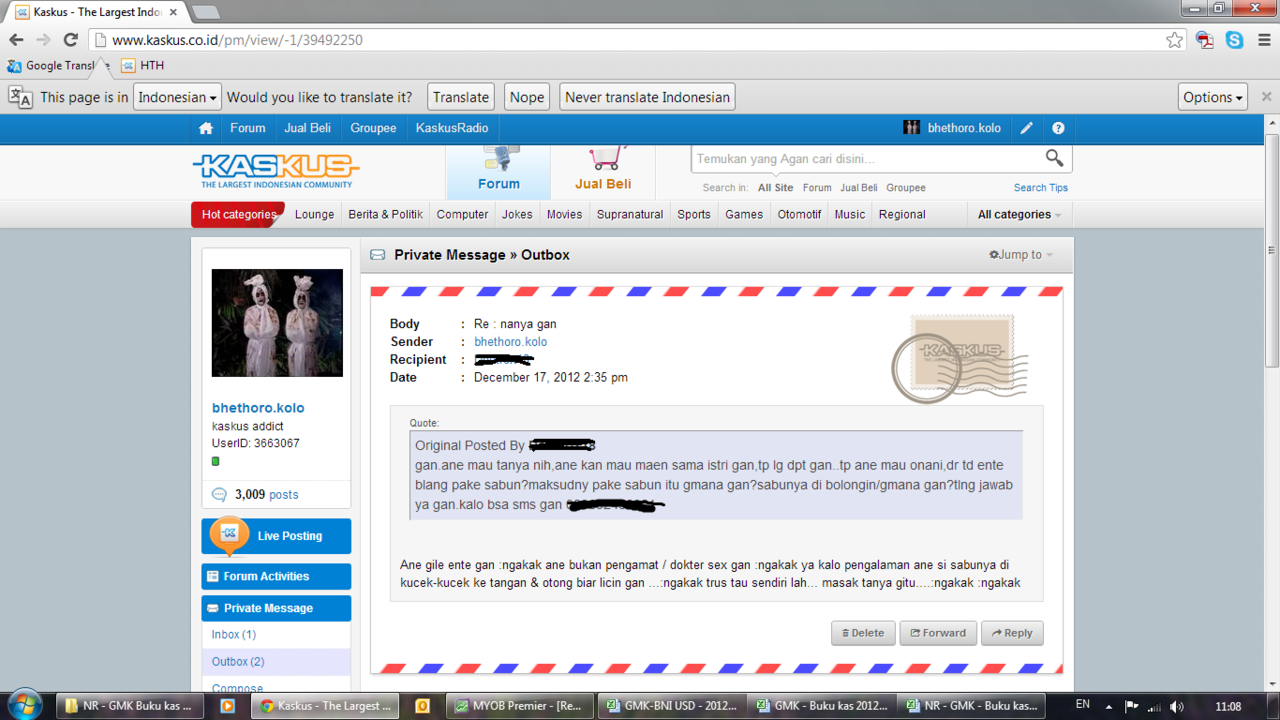Viewport: 1280px width, 720px height.
Task: Open Berita & Politik category
Action: click(x=385, y=214)
